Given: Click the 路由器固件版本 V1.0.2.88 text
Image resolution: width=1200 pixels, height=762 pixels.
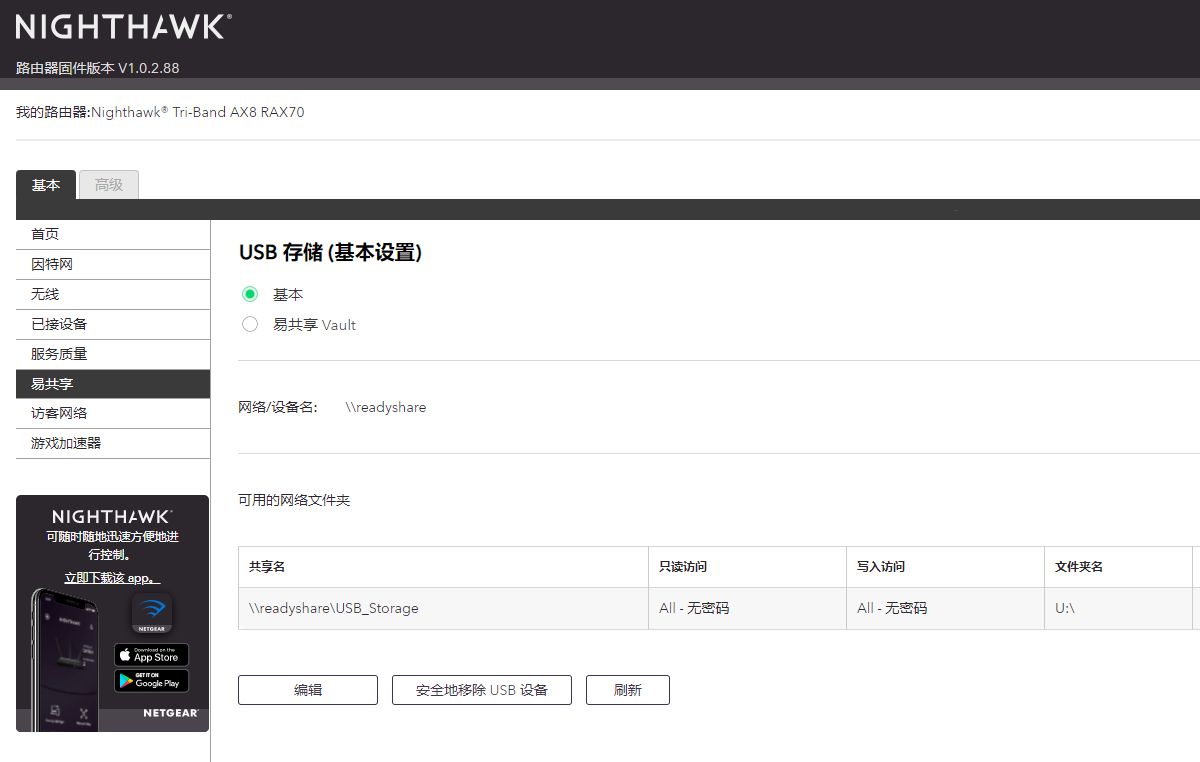Looking at the screenshot, I should click(x=98, y=68).
